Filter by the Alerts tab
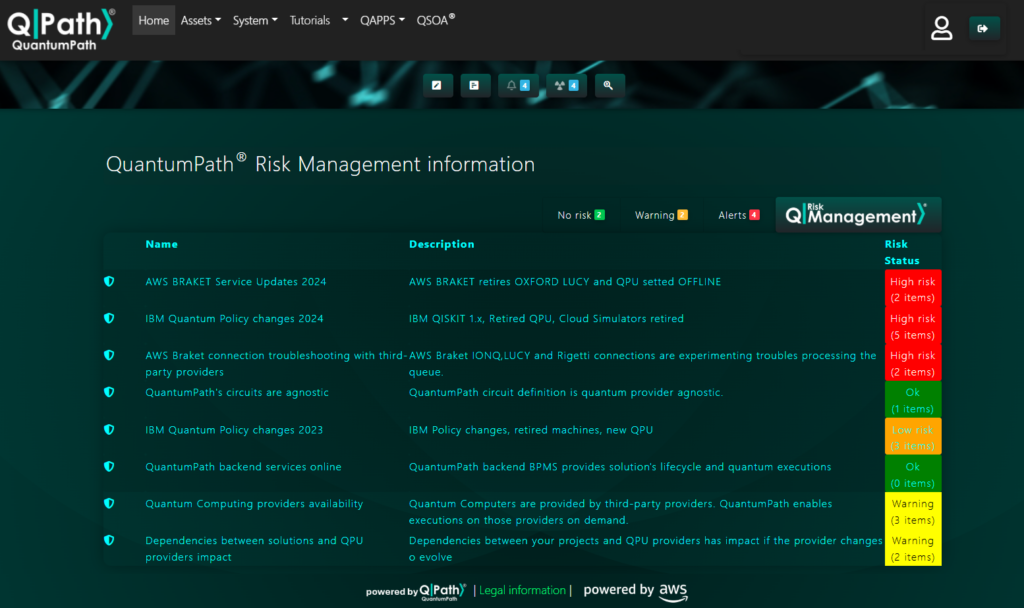Image resolution: width=1024 pixels, height=608 pixels. (x=738, y=215)
